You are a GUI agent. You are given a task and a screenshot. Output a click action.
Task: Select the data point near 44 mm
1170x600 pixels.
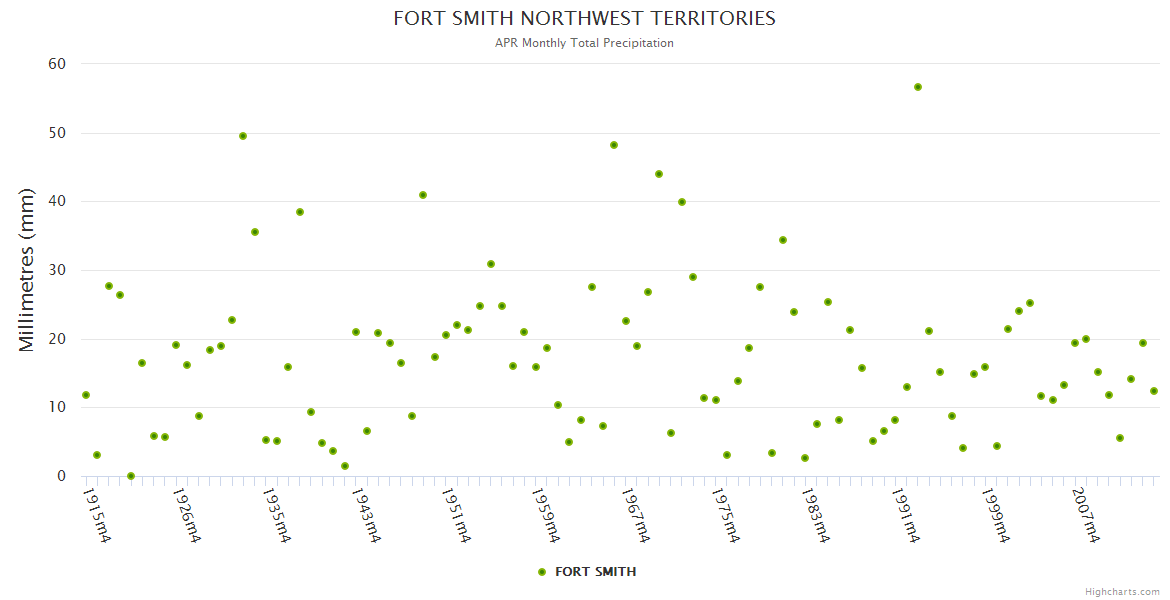click(x=659, y=174)
